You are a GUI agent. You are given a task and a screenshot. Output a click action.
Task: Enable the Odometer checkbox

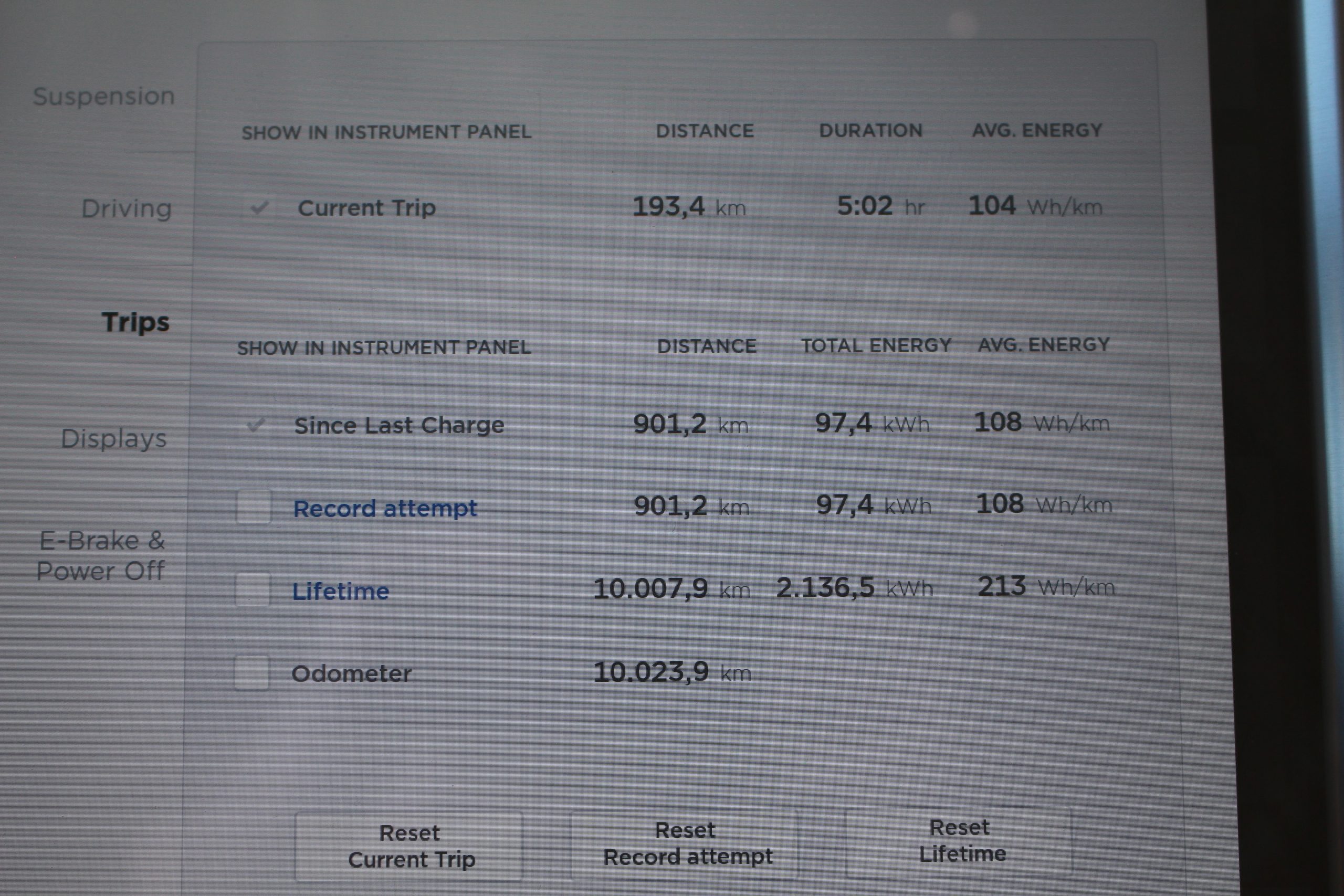(251, 672)
